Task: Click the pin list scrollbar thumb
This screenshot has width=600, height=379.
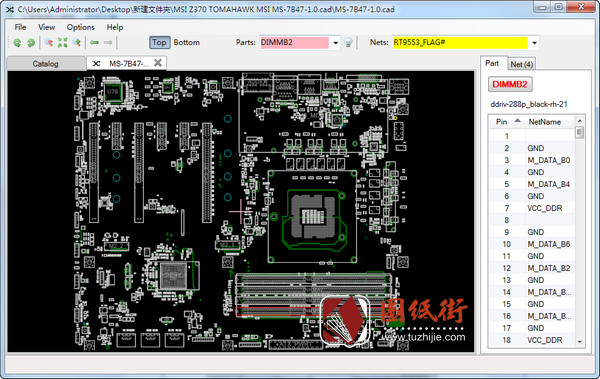Action: [x=580, y=132]
